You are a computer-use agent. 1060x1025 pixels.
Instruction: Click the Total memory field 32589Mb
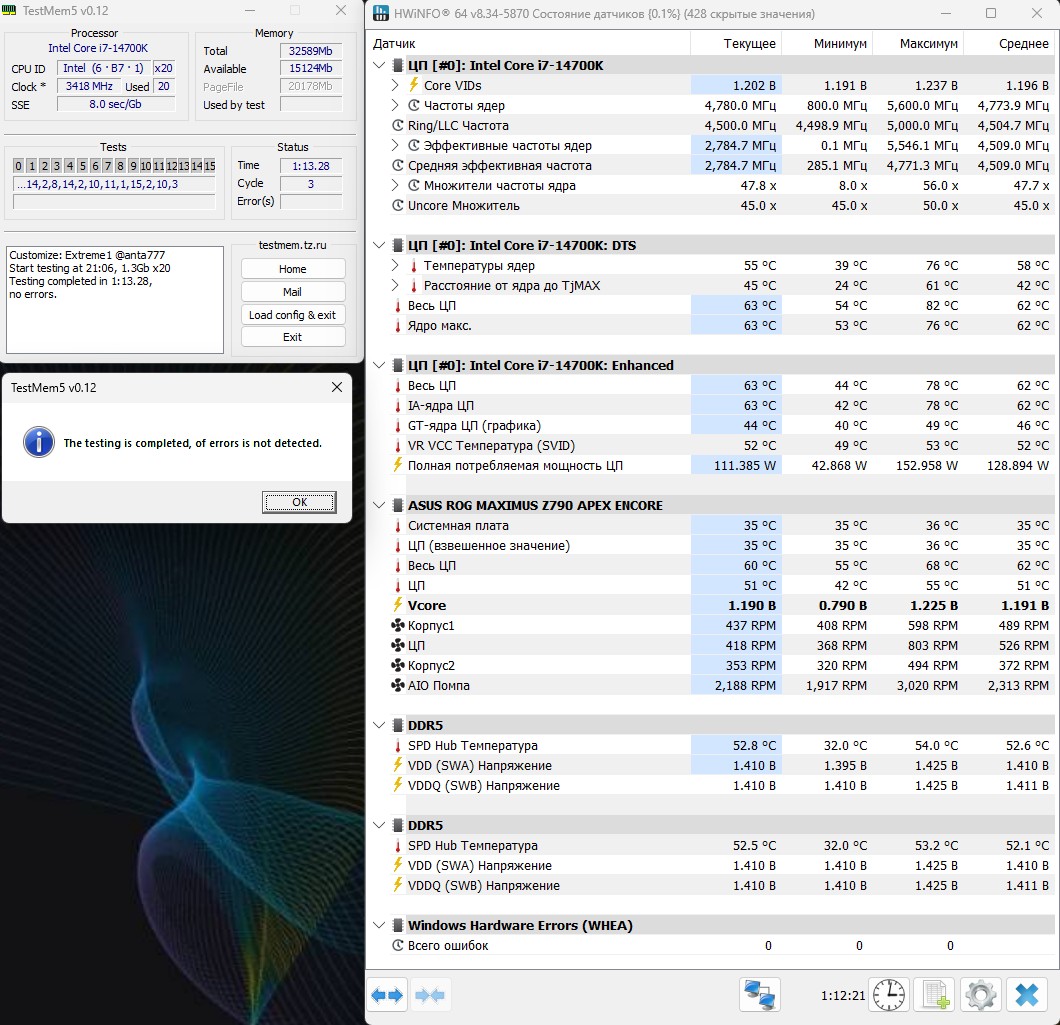point(311,51)
